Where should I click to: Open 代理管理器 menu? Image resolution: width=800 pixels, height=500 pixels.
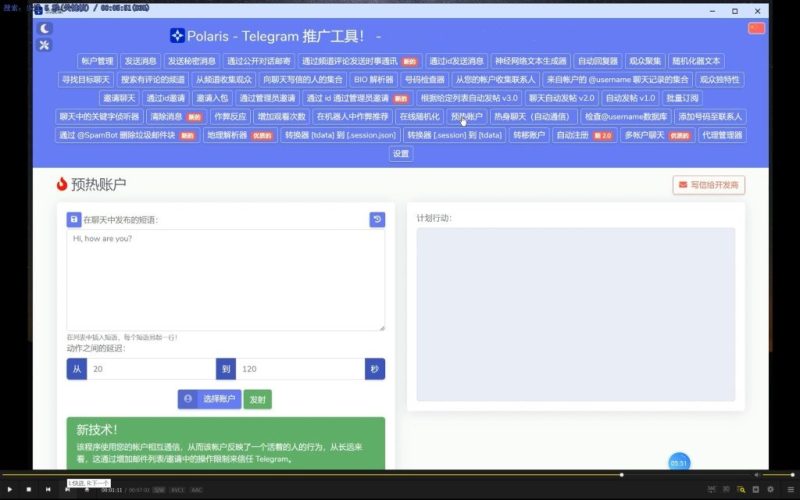tap(722, 135)
